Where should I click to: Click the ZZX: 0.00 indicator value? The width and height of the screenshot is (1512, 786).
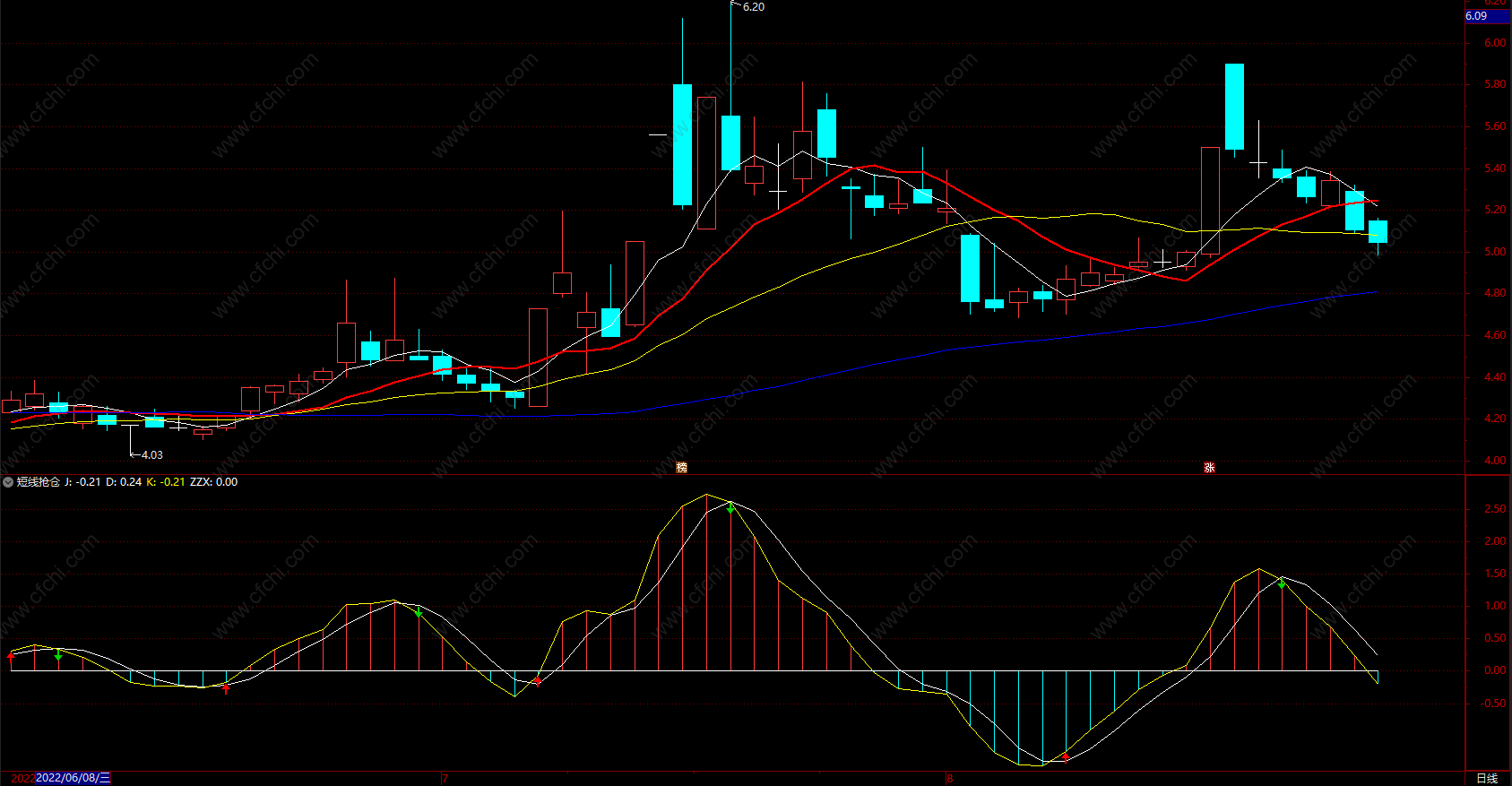click(214, 482)
